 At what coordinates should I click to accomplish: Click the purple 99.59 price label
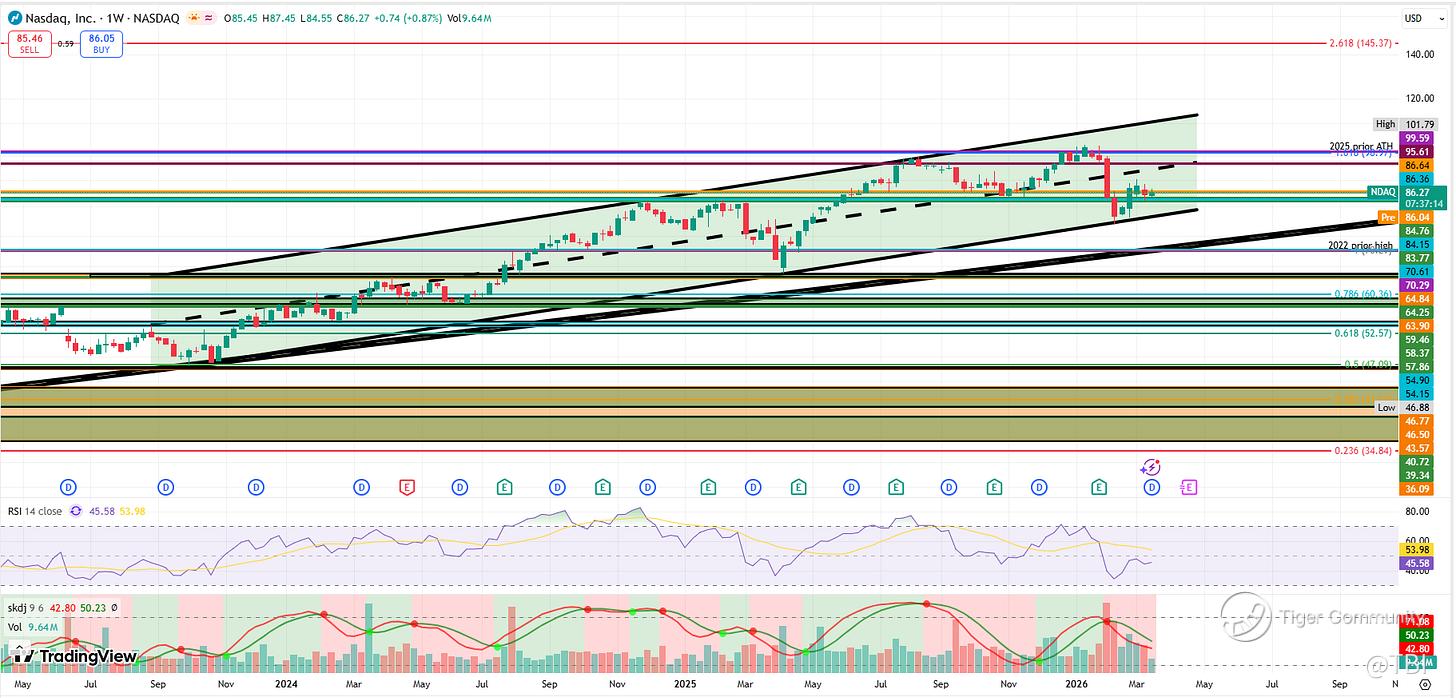coord(1417,138)
